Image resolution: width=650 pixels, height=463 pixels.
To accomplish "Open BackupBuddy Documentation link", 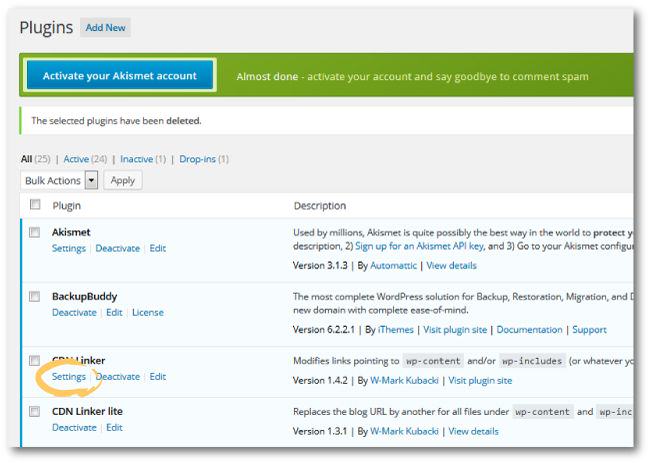I will point(529,330).
